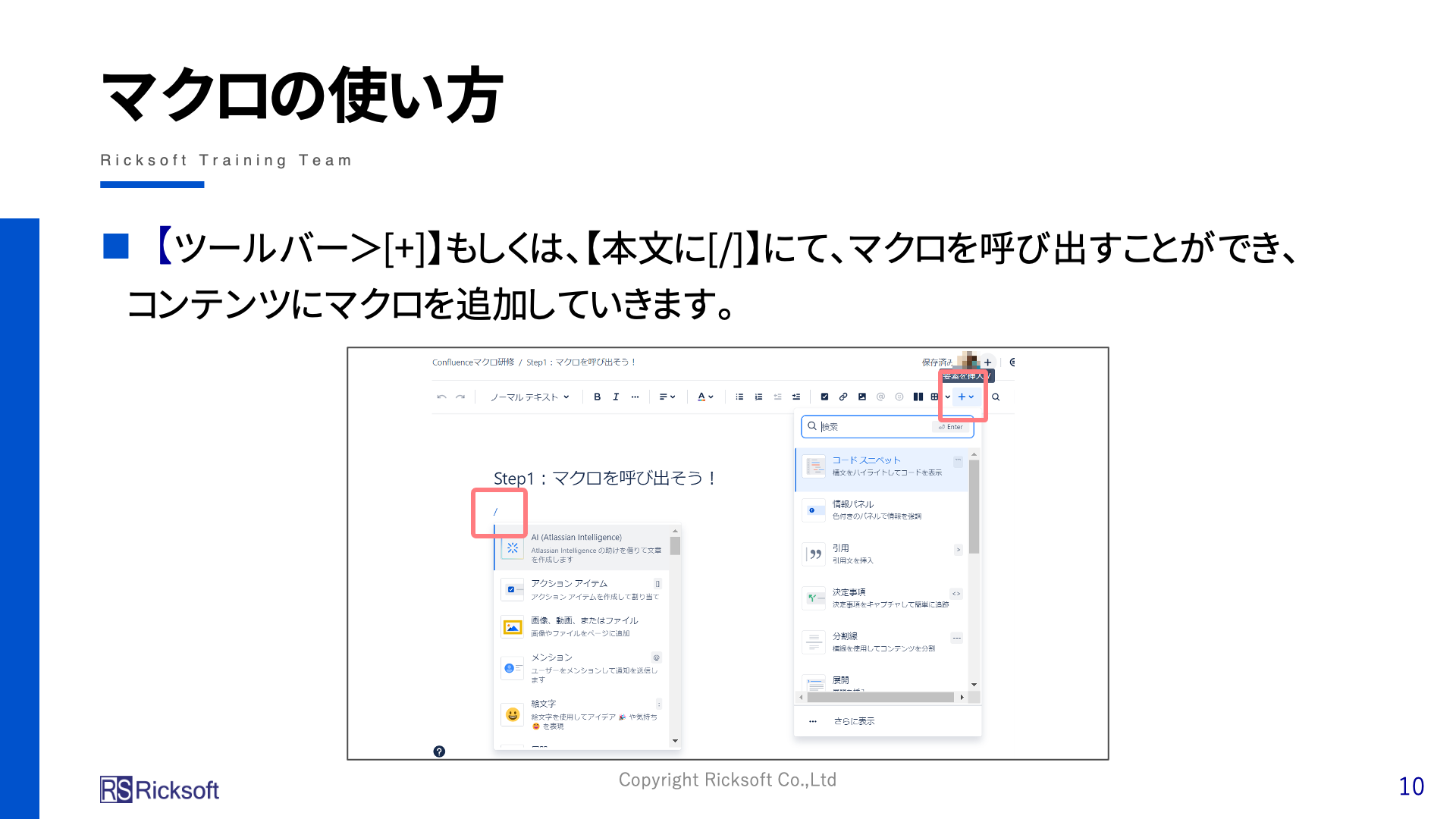The image size is (1456, 819).
Task: Click the insert menu horizontal scroll left arrow
Action: 801,698
